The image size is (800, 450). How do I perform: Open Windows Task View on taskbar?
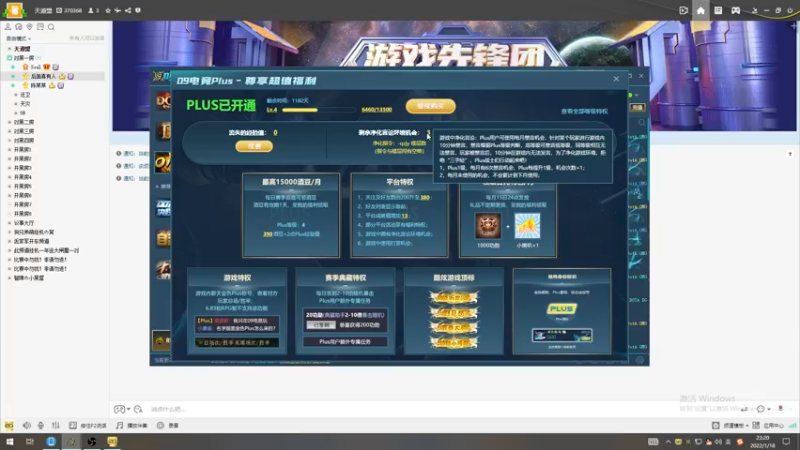click(x=30, y=441)
